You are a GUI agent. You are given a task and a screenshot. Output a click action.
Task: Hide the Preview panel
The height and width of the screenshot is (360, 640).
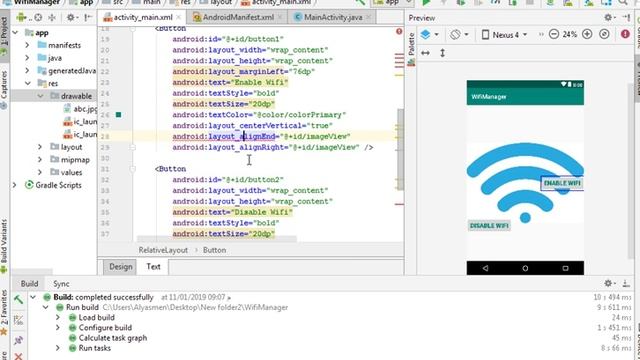(626, 18)
